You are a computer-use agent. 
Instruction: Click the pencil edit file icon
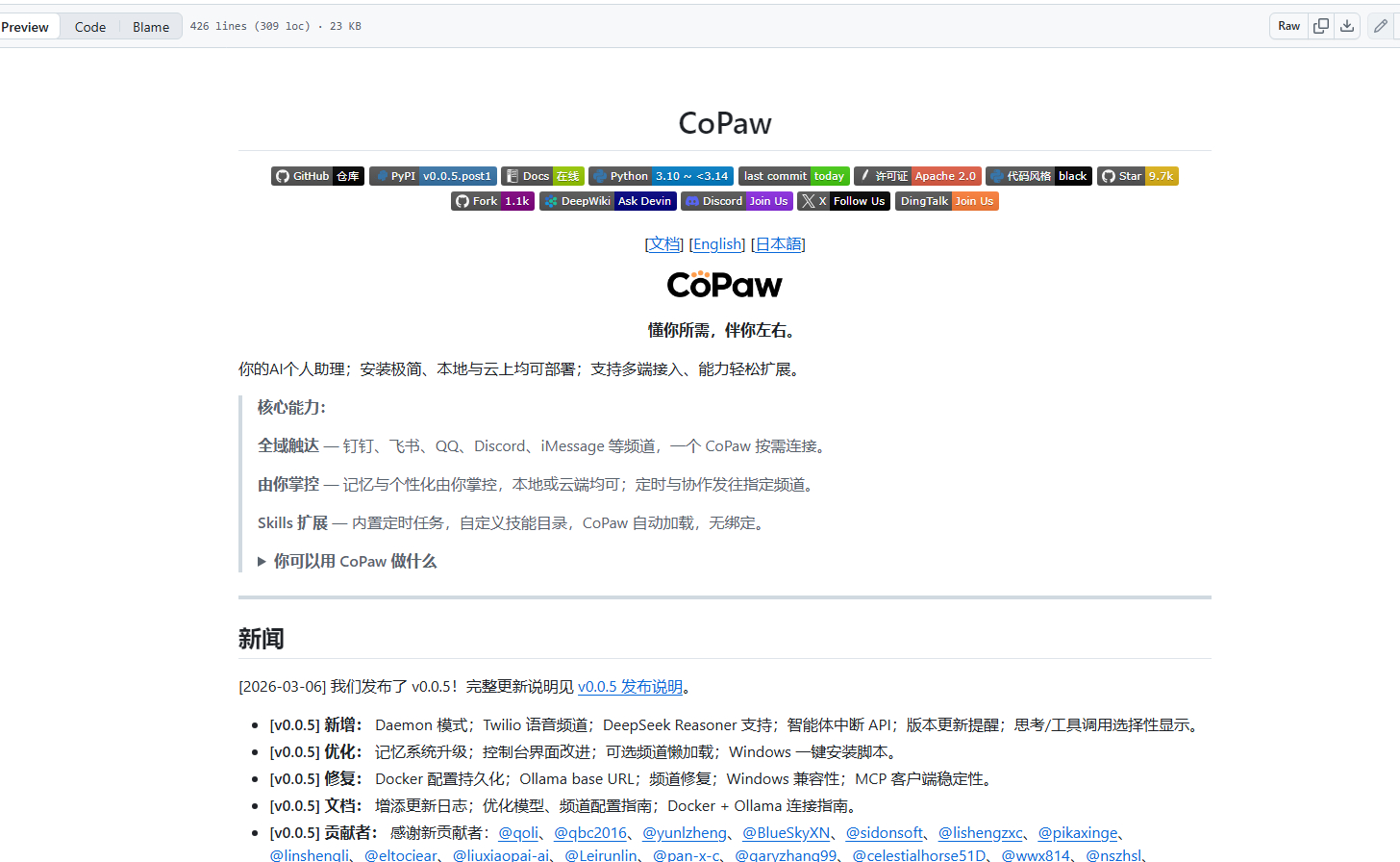tap(1381, 26)
